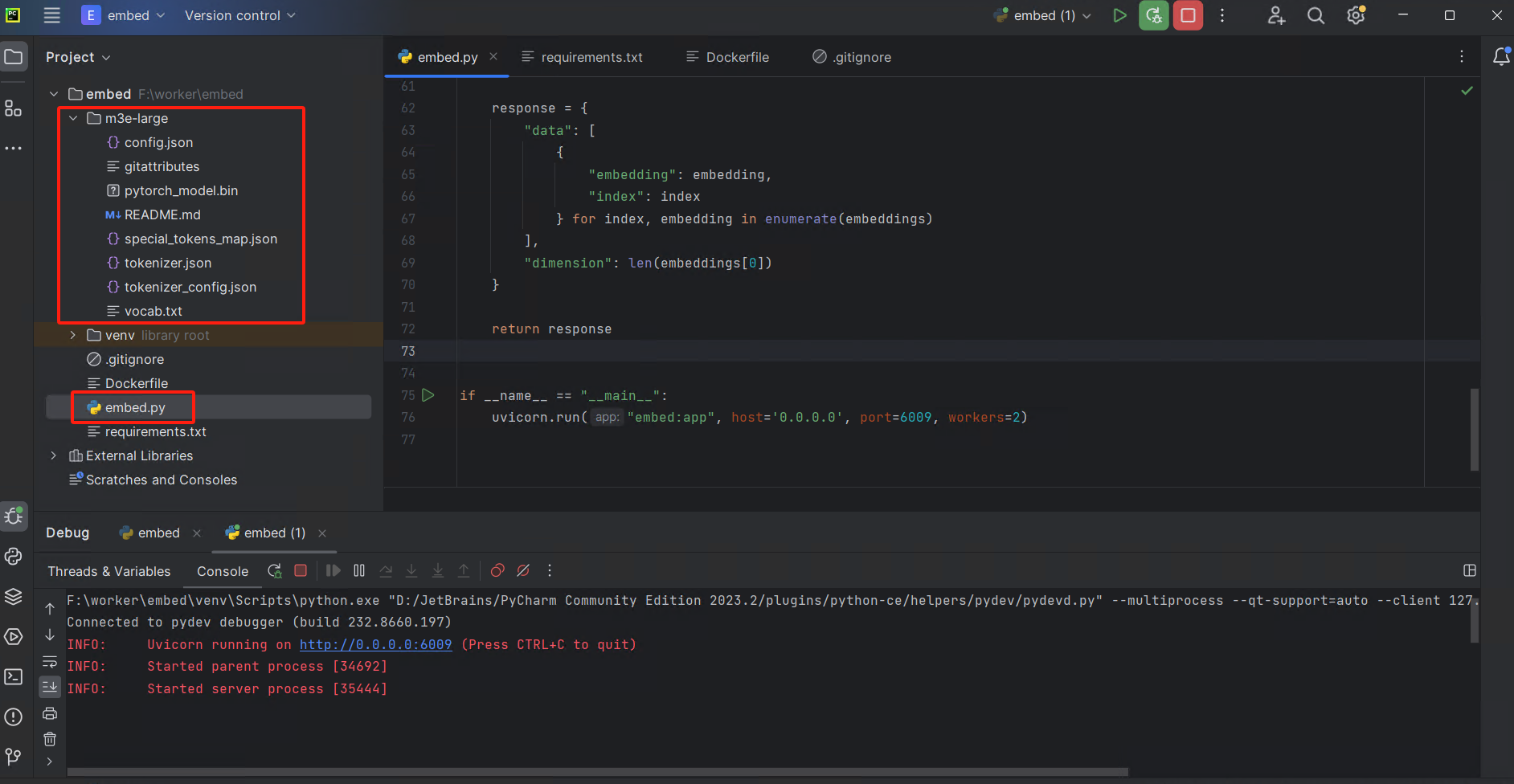Open the Version control menu
The height and width of the screenshot is (784, 1514).
pos(239,15)
